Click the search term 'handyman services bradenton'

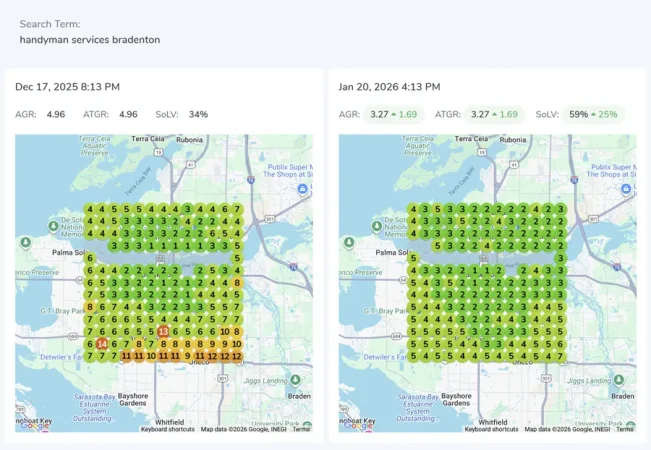point(89,40)
